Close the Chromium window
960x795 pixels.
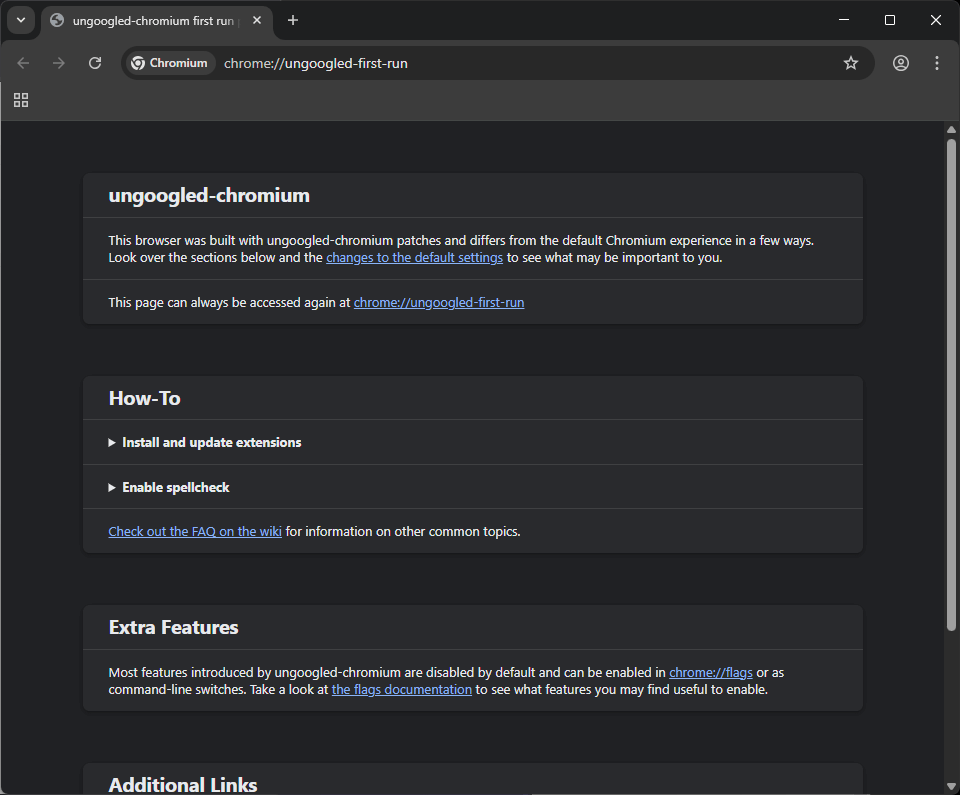(936, 20)
